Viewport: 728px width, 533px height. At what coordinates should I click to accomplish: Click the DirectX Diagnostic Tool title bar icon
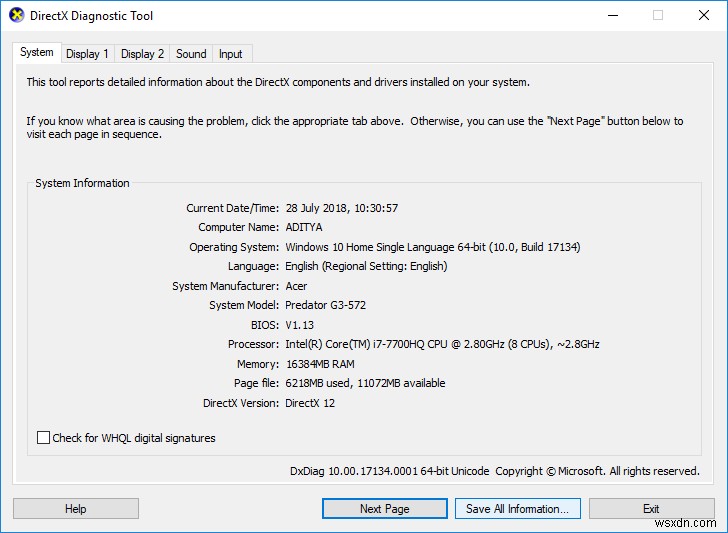pyautogui.click(x=16, y=16)
